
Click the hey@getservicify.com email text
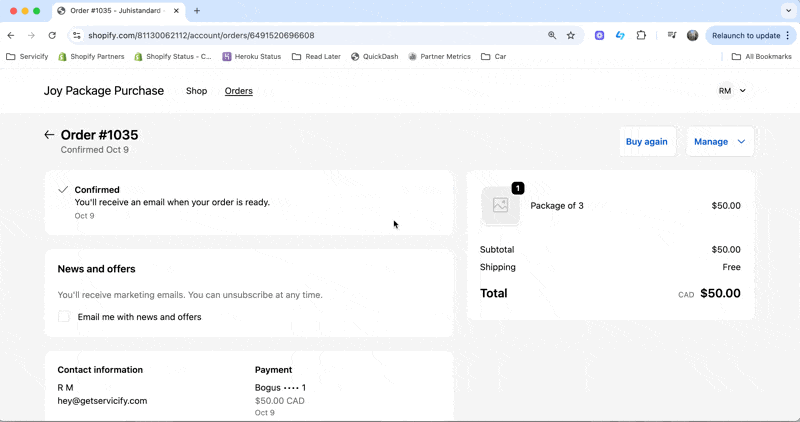pyautogui.click(x=102, y=401)
